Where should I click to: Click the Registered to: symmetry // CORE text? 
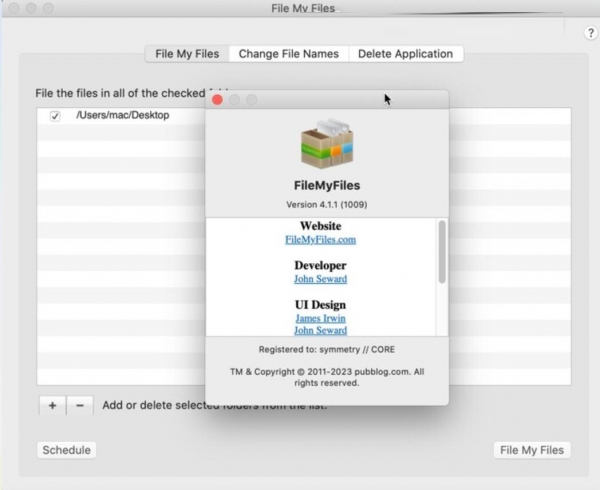tap(327, 350)
